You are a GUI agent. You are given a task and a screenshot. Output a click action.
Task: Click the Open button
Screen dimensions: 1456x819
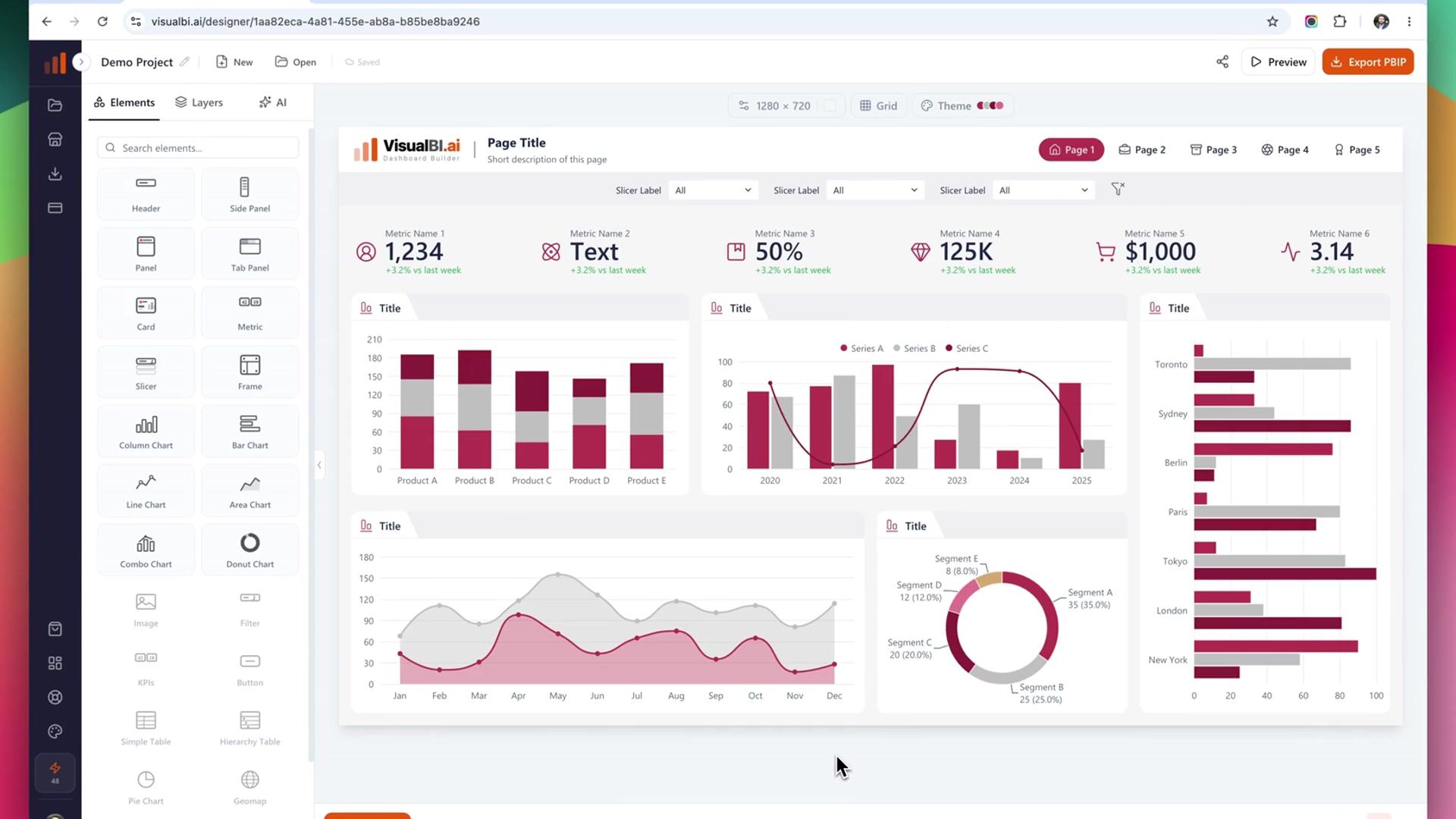pyautogui.click(x=296, y=62)
